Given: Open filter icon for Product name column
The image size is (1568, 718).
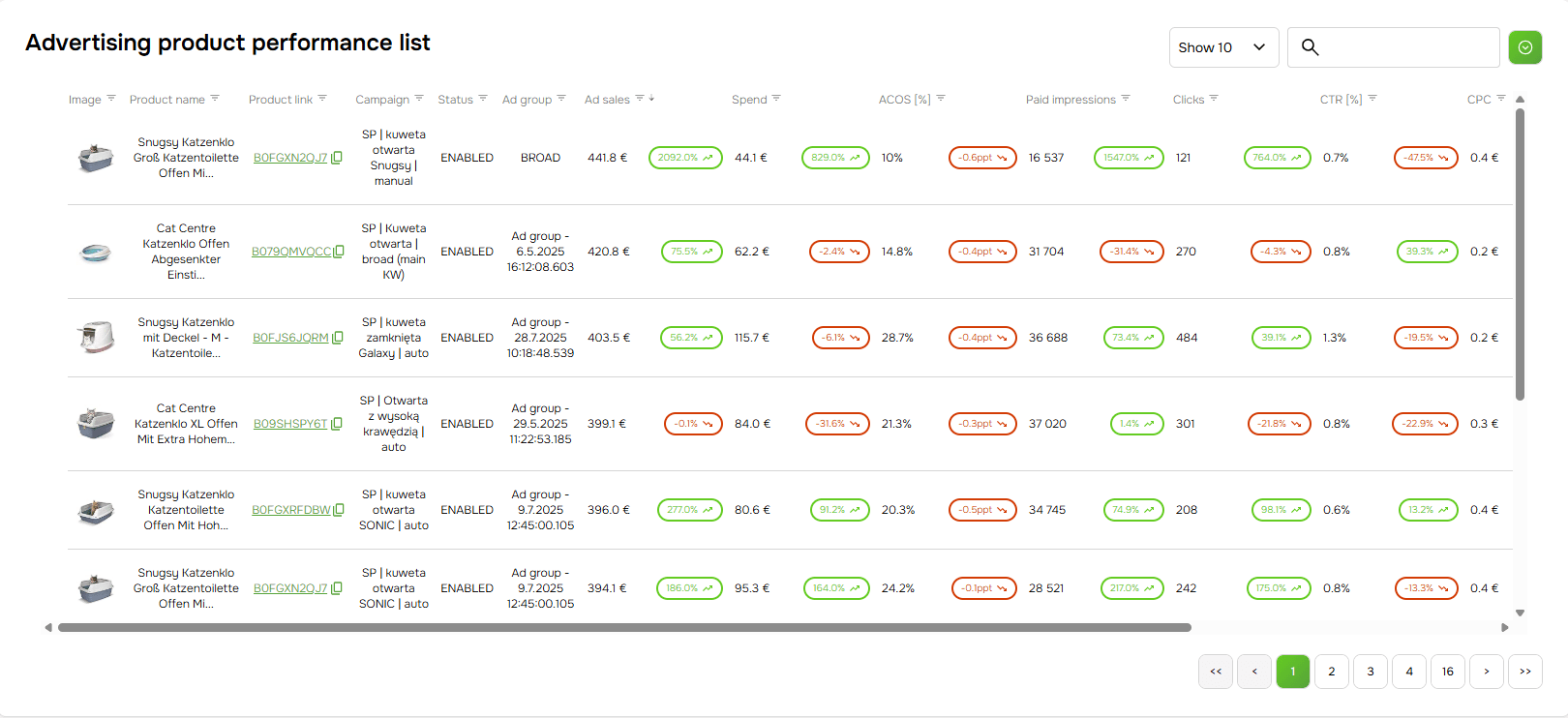Looking at the screenshot, I should tap(215, 99).
